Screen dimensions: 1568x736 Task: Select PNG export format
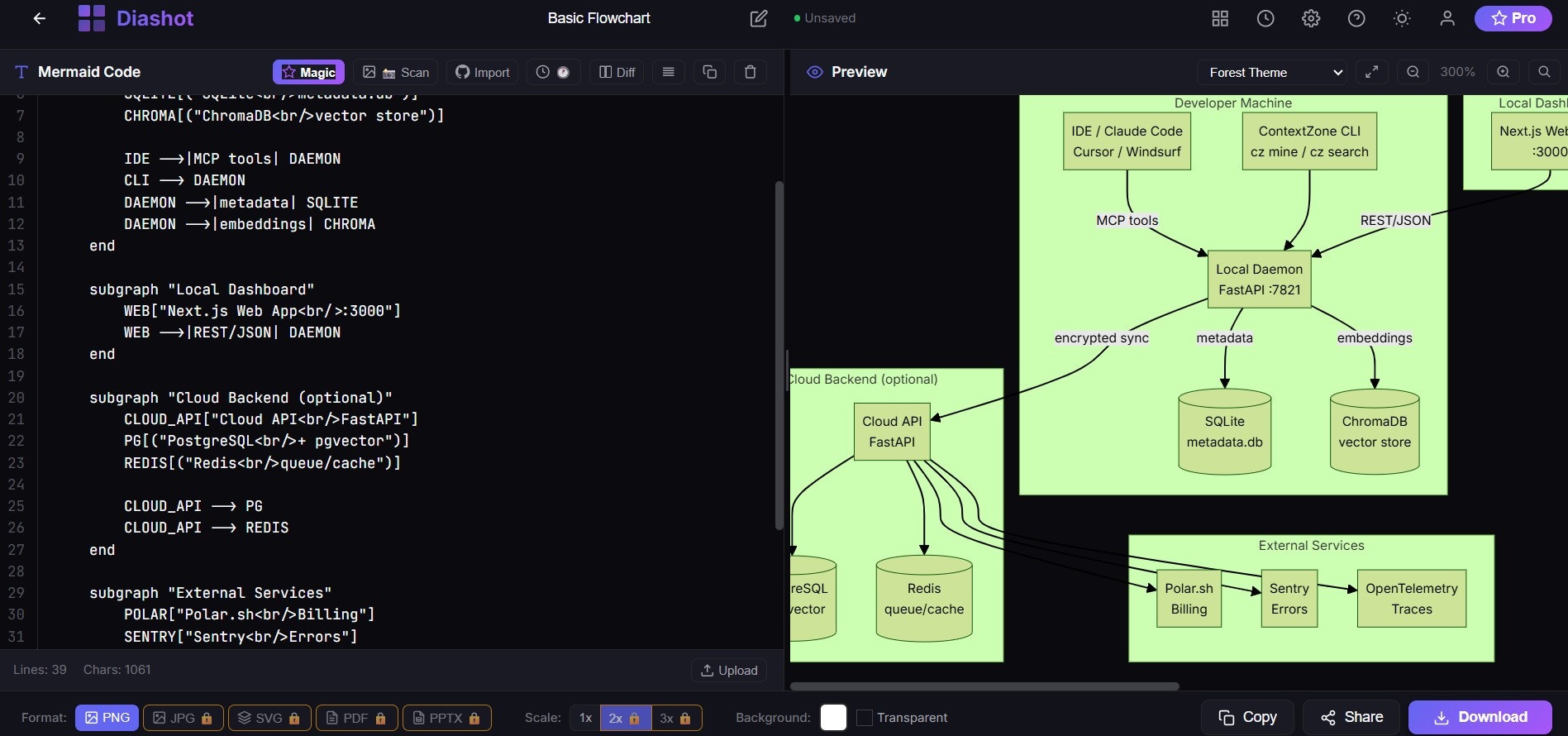pos(107,717)
